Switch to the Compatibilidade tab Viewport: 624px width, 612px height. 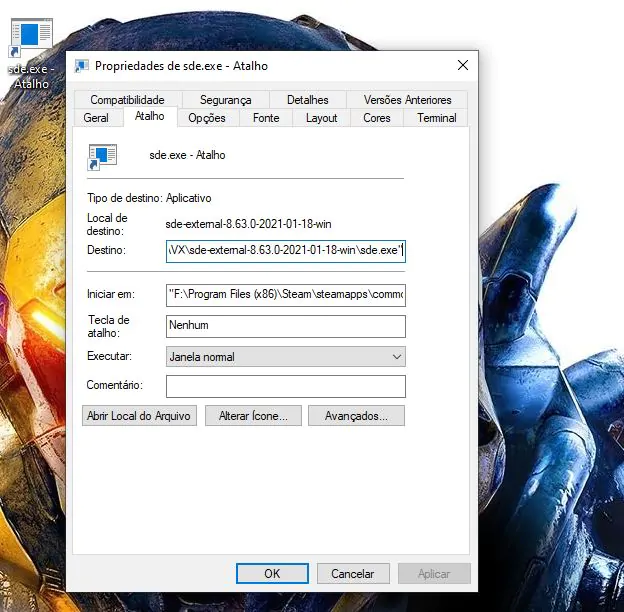tap(126, 100)
